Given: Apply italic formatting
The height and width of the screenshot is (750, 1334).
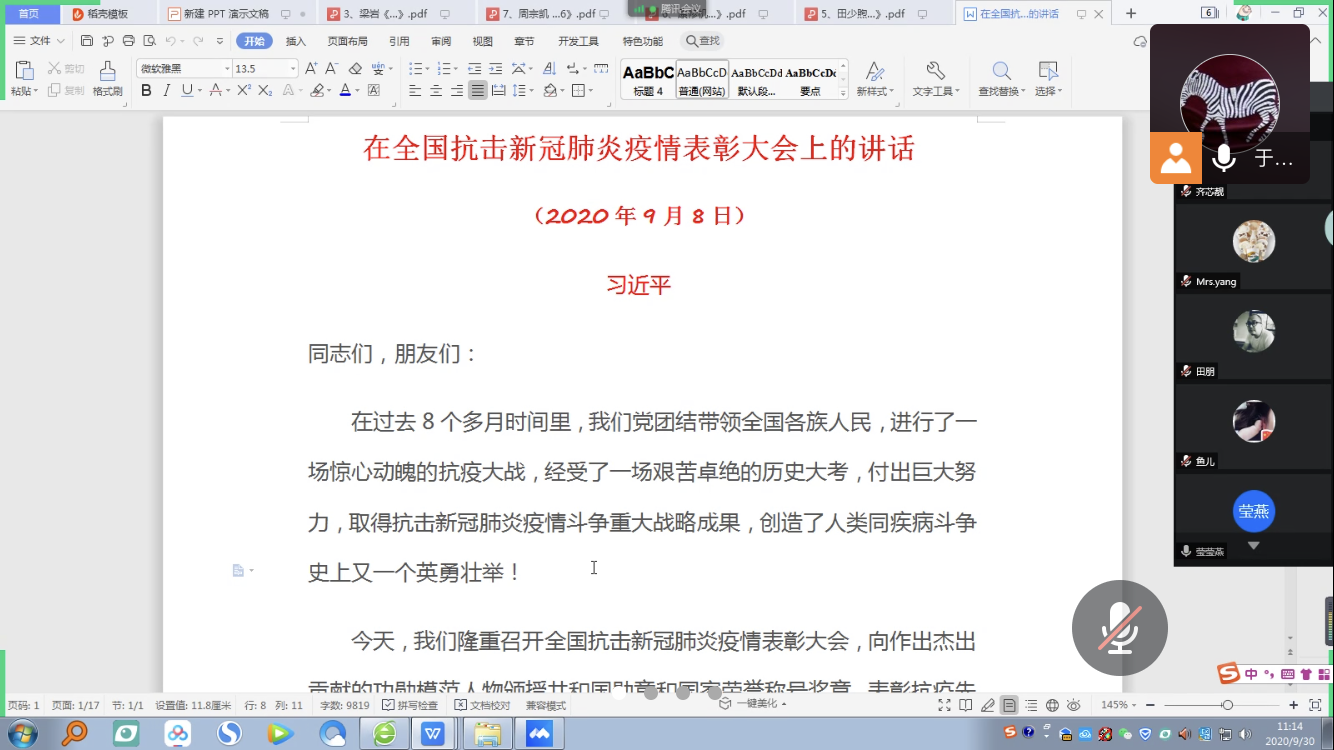Looking at the screenshot, I should click(166, 90).
